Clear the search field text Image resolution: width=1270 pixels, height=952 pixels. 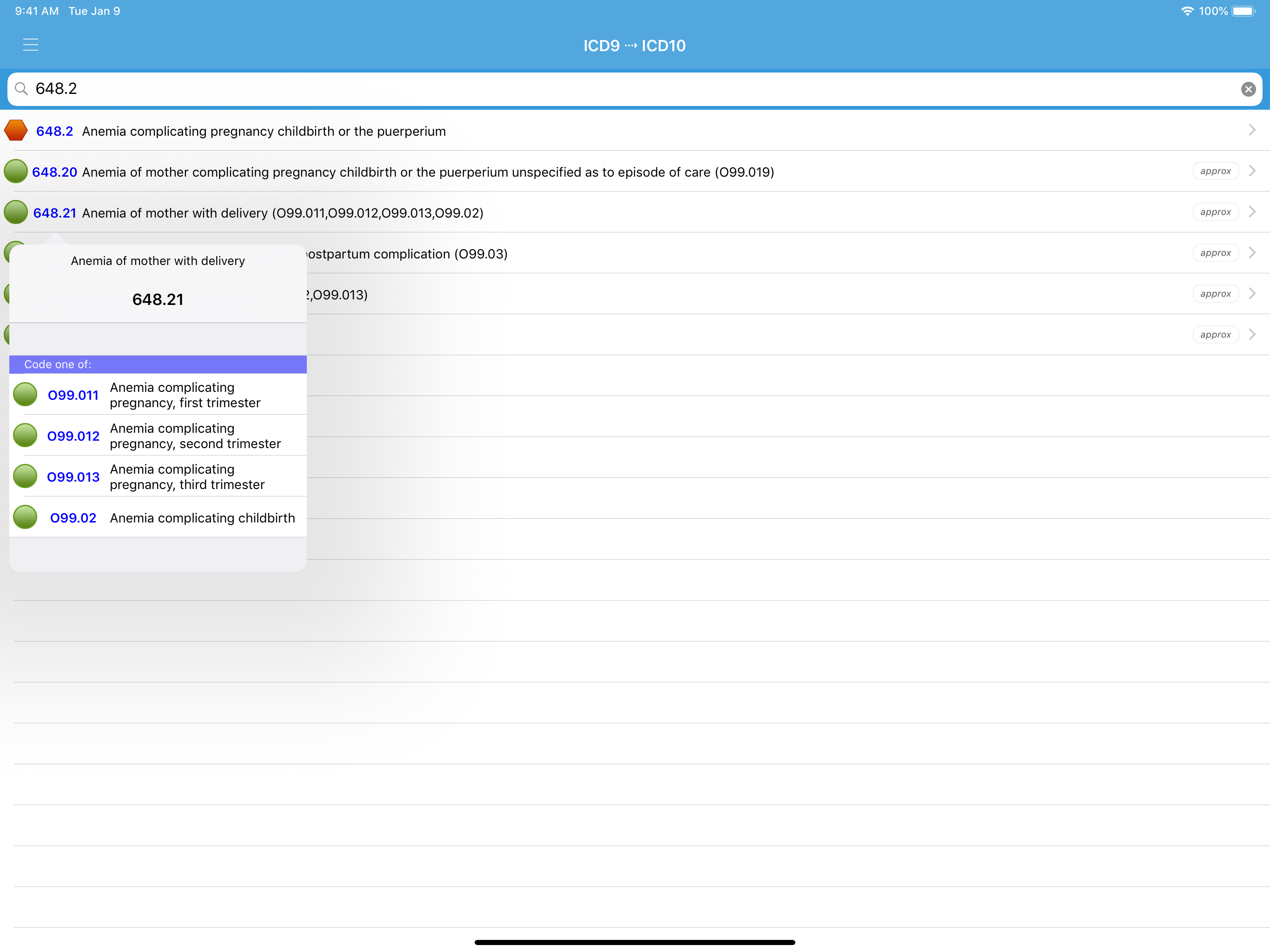[1248, 89]
